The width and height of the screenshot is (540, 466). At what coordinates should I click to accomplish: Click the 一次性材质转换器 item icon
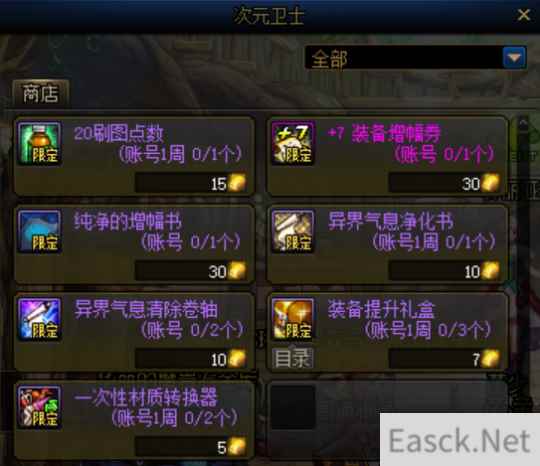point(40,407)
